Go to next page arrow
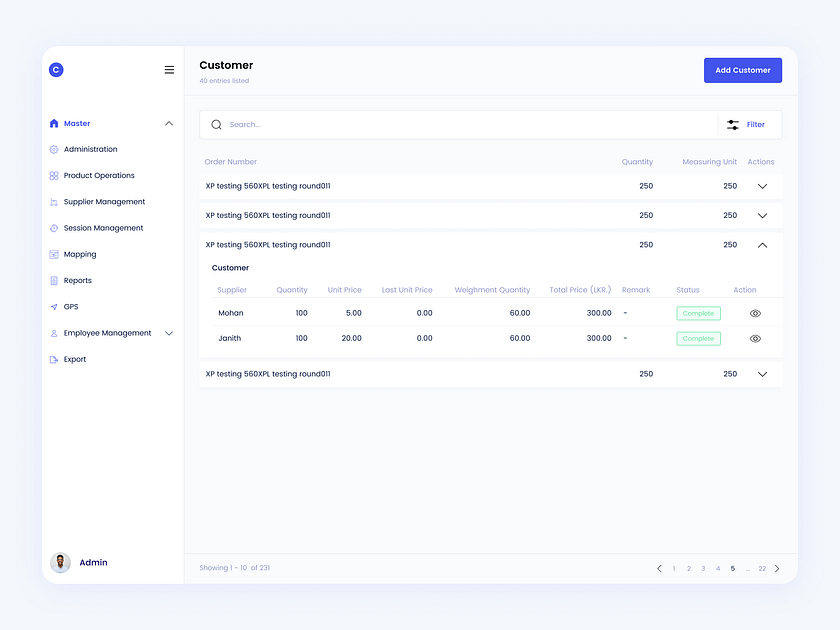The height and width of the screenshot is (630, 840). coord(777,568)
